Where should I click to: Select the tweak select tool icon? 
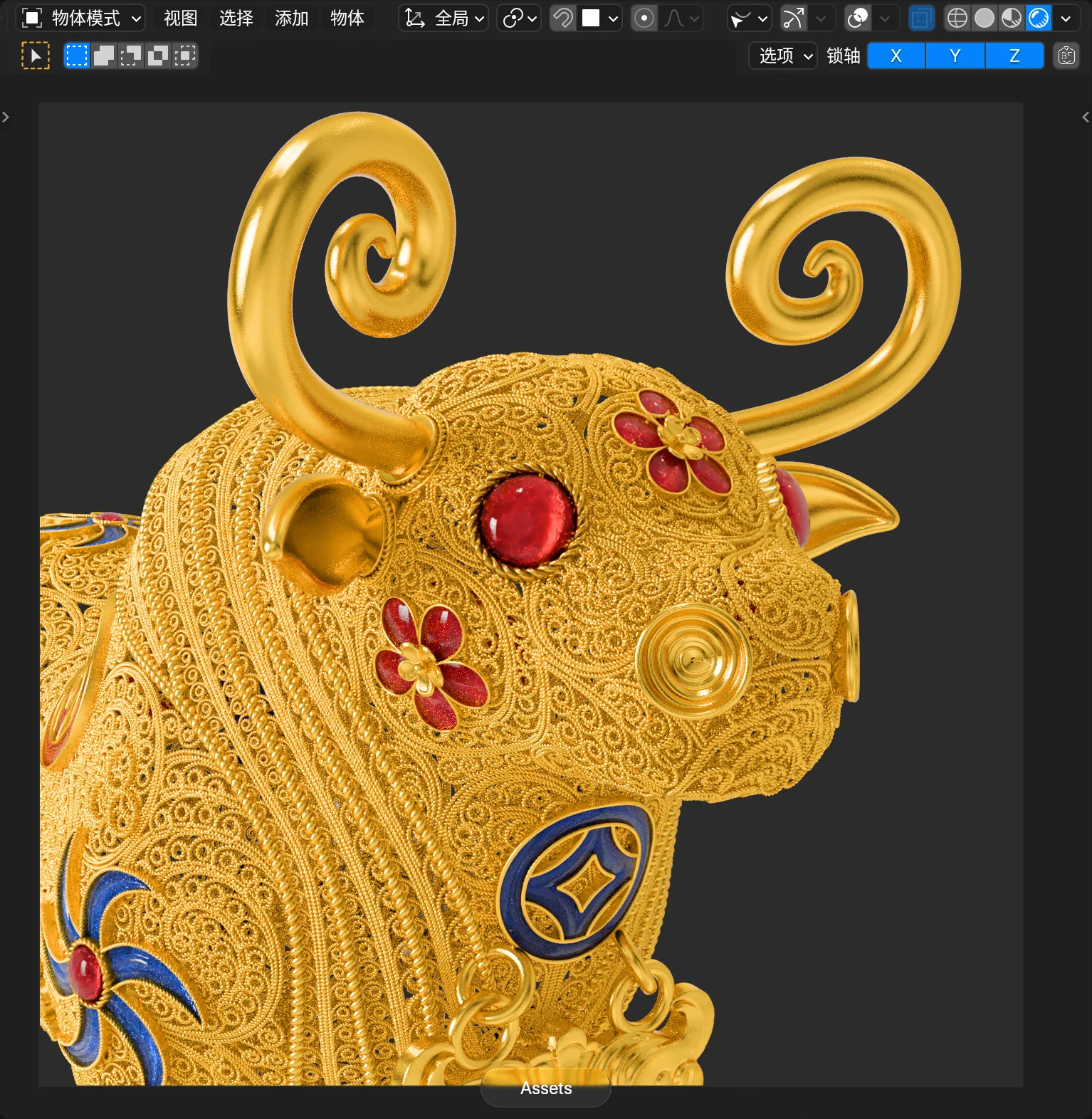click(x=36, y=56)
